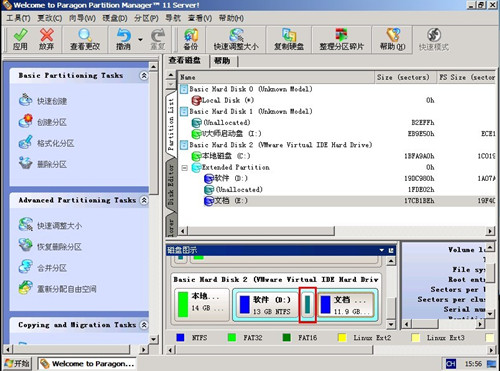
Task: Switch to the 查看磁盘 tab
Action: click(185, 61)
